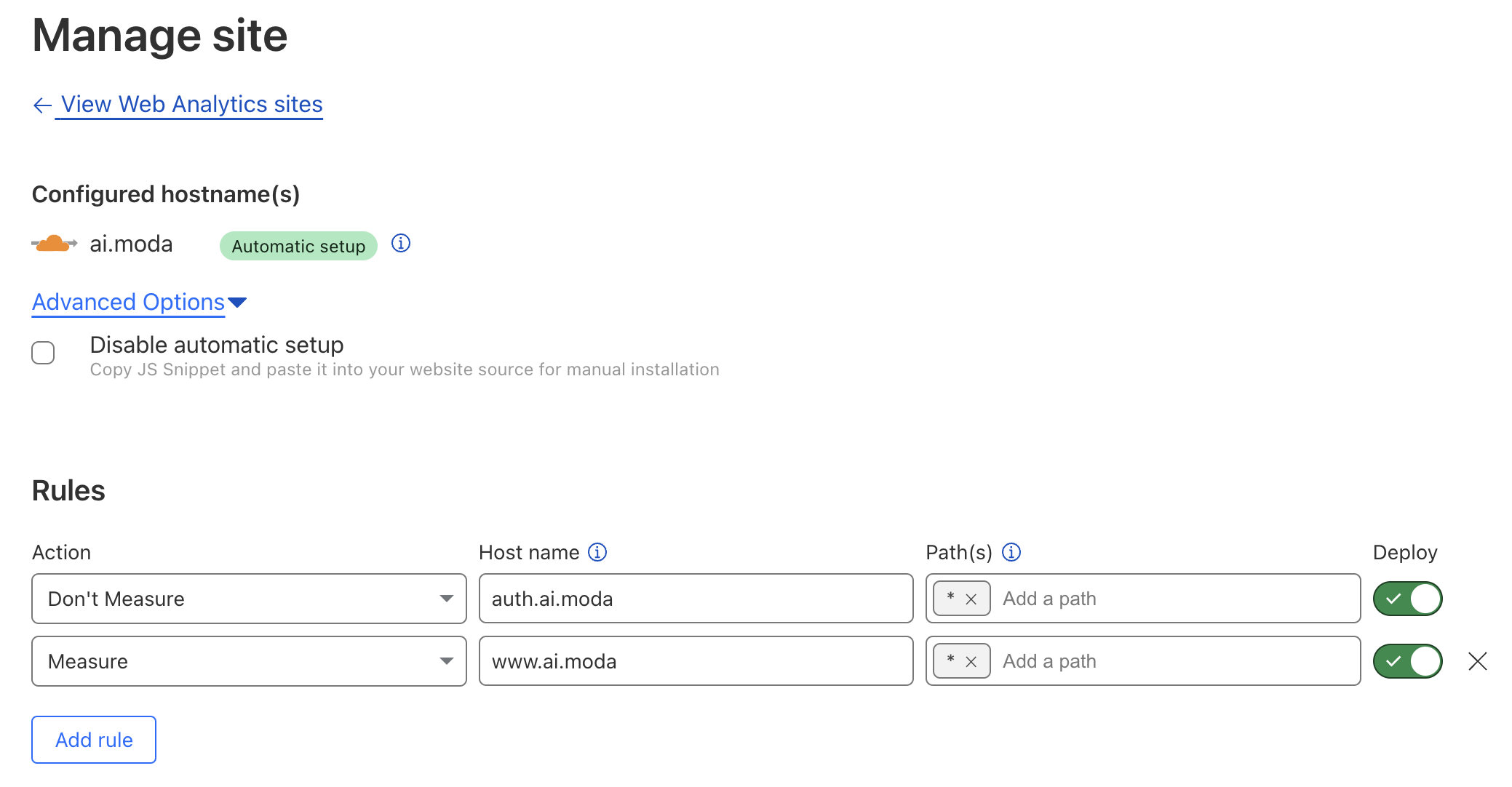Image resolution: width=1512 pixels, height=787 pixels.
Task: Click the Add rule button
Action: 93,739
